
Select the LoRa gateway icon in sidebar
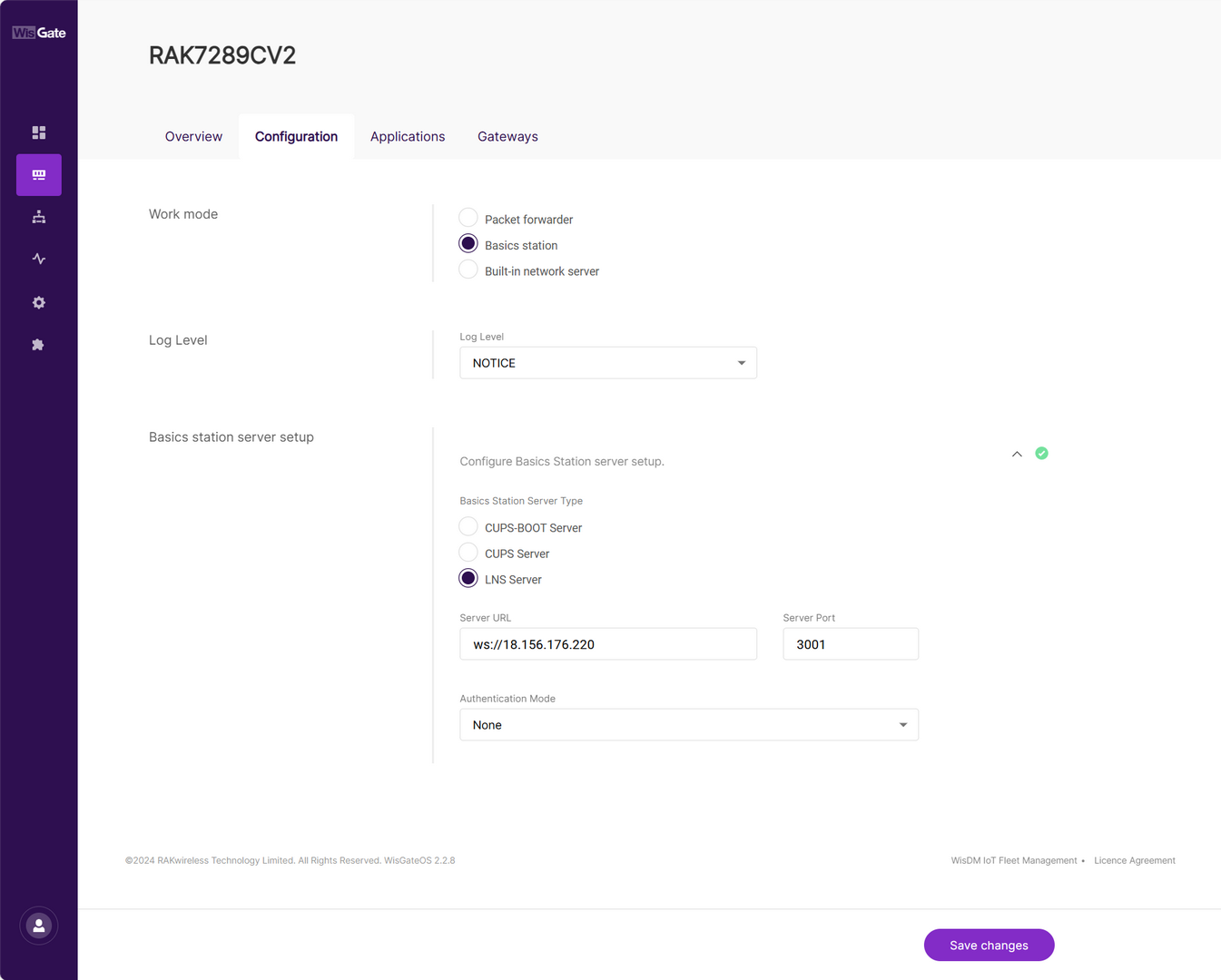click(x=39, y=174)
